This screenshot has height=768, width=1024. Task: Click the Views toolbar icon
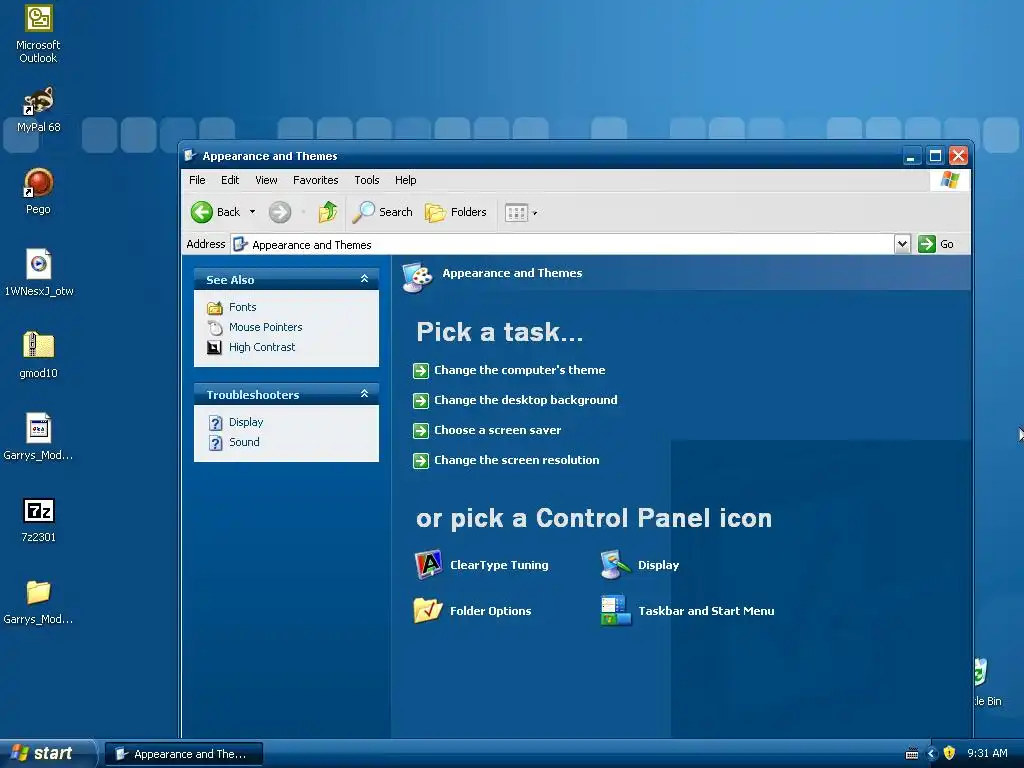pyautogui.click(x=516, y=213)
